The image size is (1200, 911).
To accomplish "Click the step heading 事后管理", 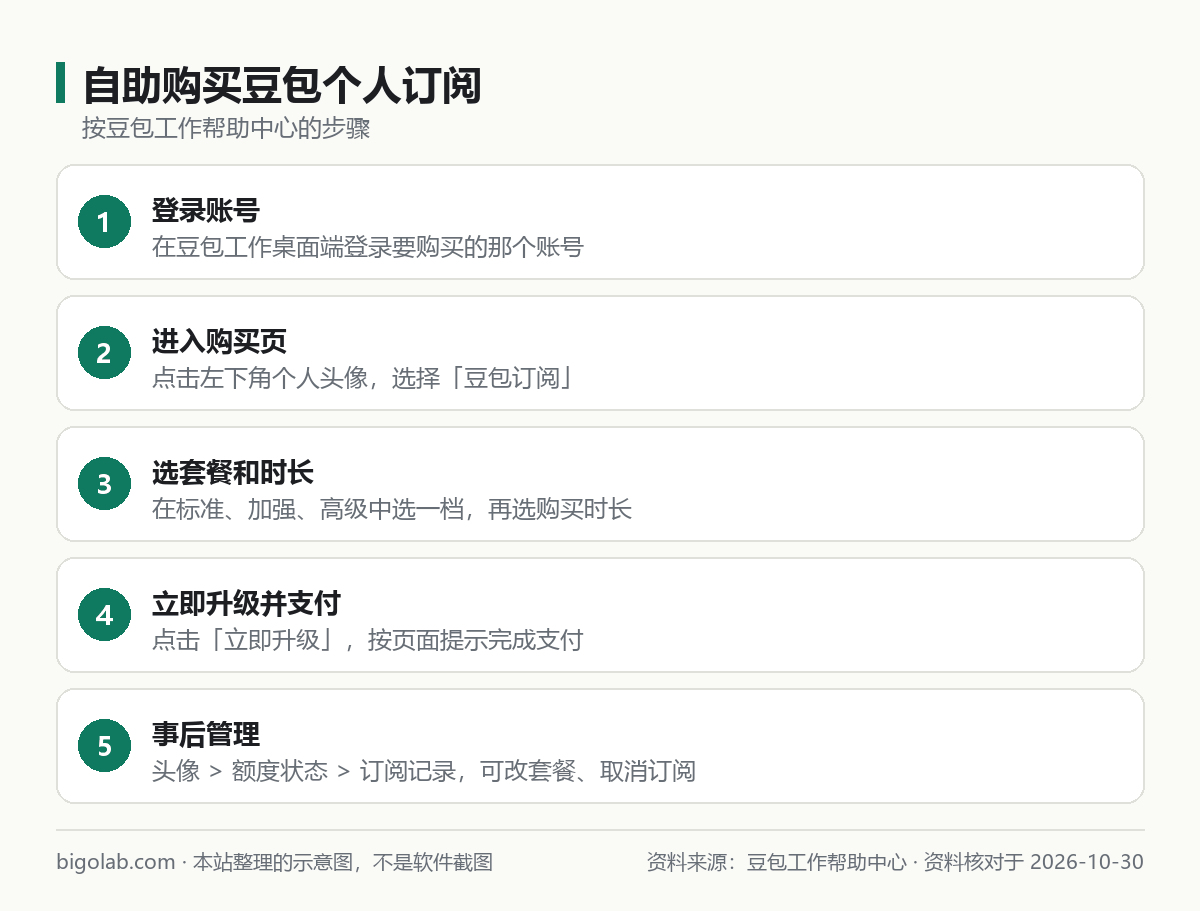I will coord(206,734).
